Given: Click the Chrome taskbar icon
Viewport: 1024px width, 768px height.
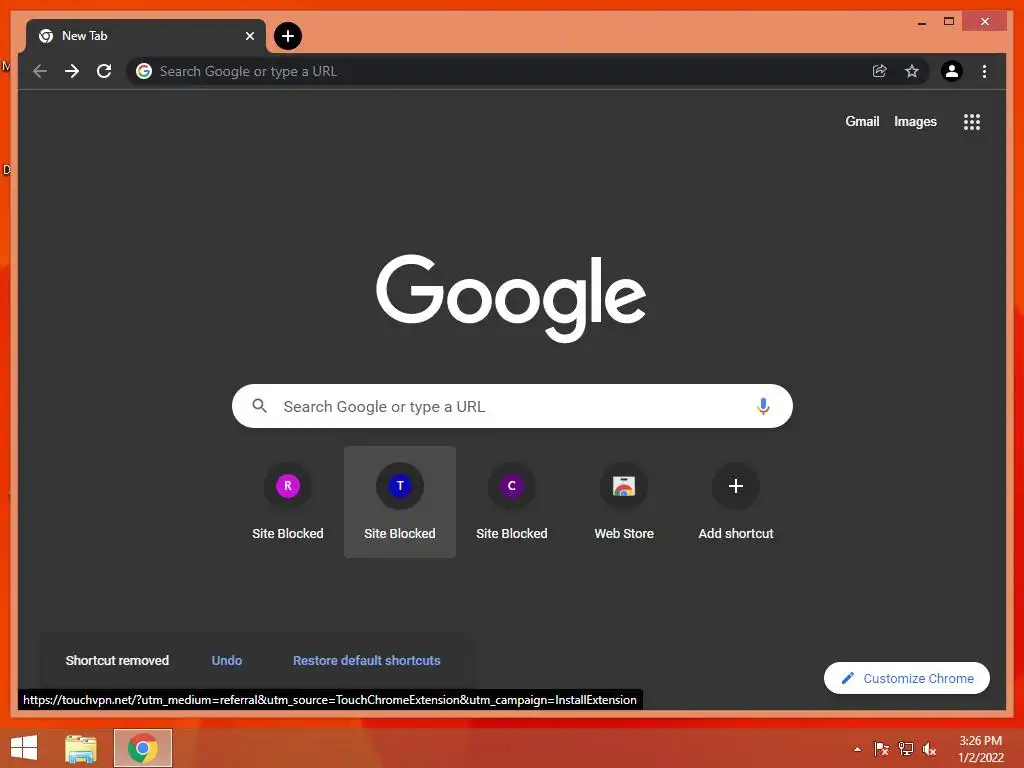Looking at the screenshot, I should [142, 748].
